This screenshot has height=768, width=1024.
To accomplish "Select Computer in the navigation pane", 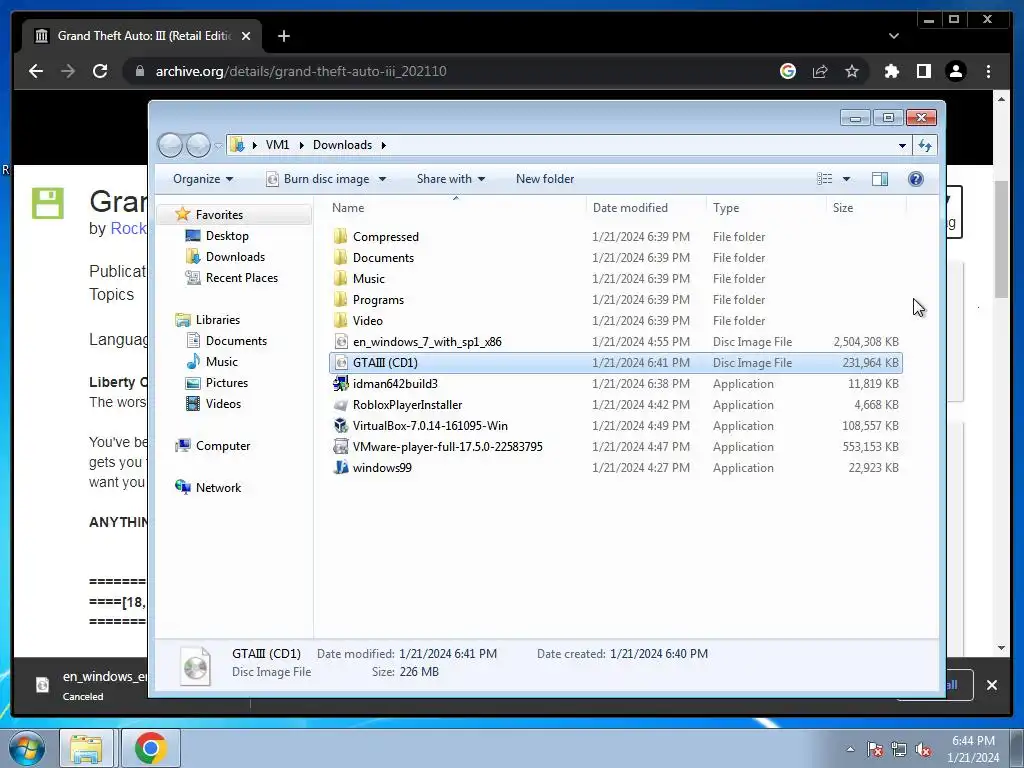I will pyautogui.click(x=223, y=445).
